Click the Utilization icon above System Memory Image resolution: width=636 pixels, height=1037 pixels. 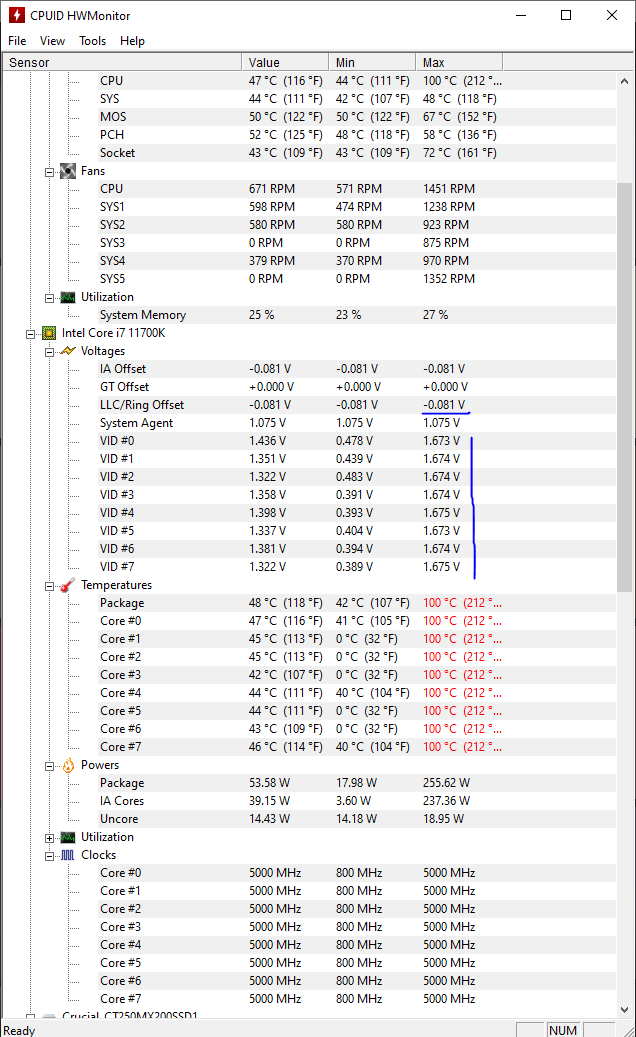pos(68,297)
